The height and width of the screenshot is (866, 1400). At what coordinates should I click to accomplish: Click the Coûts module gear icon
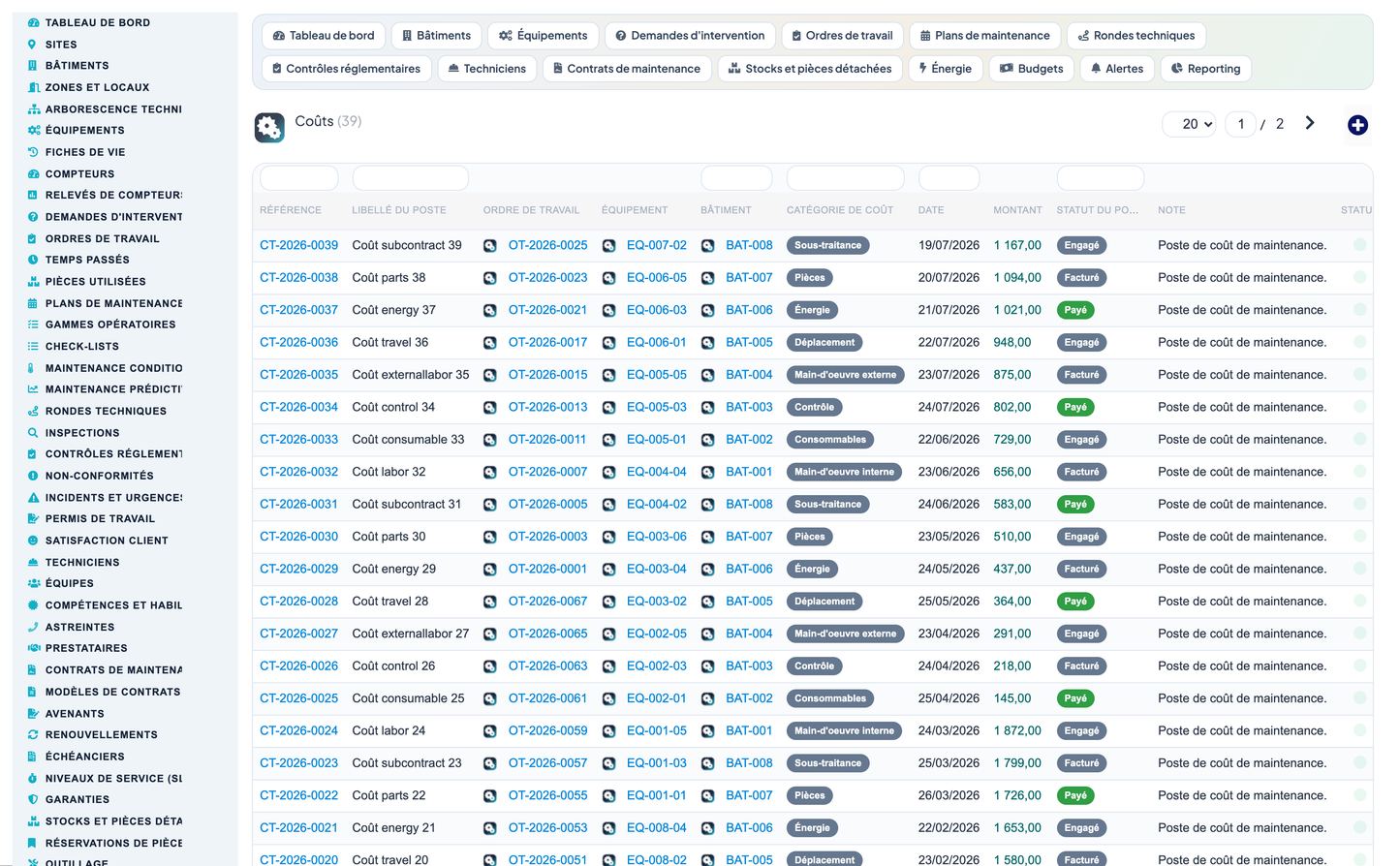pyautogui.click(x=269, y=127)
